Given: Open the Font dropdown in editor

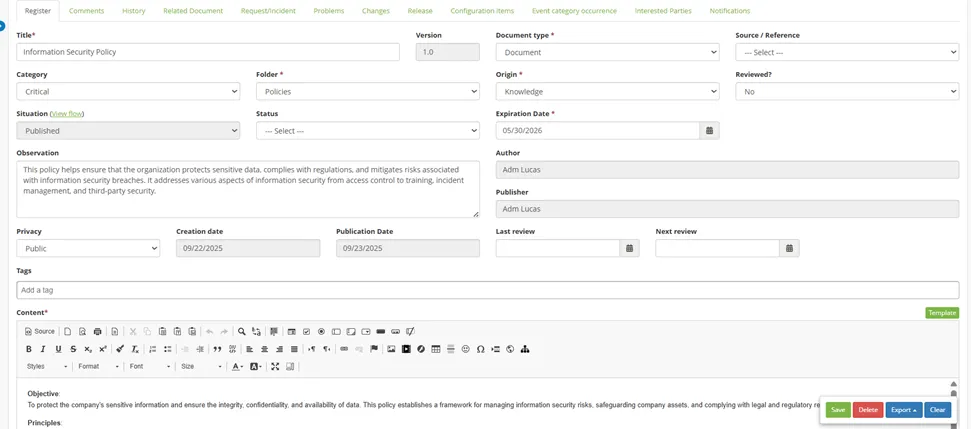Looking at the screenshot, I should pyautogui.click(x=150, y=366).
